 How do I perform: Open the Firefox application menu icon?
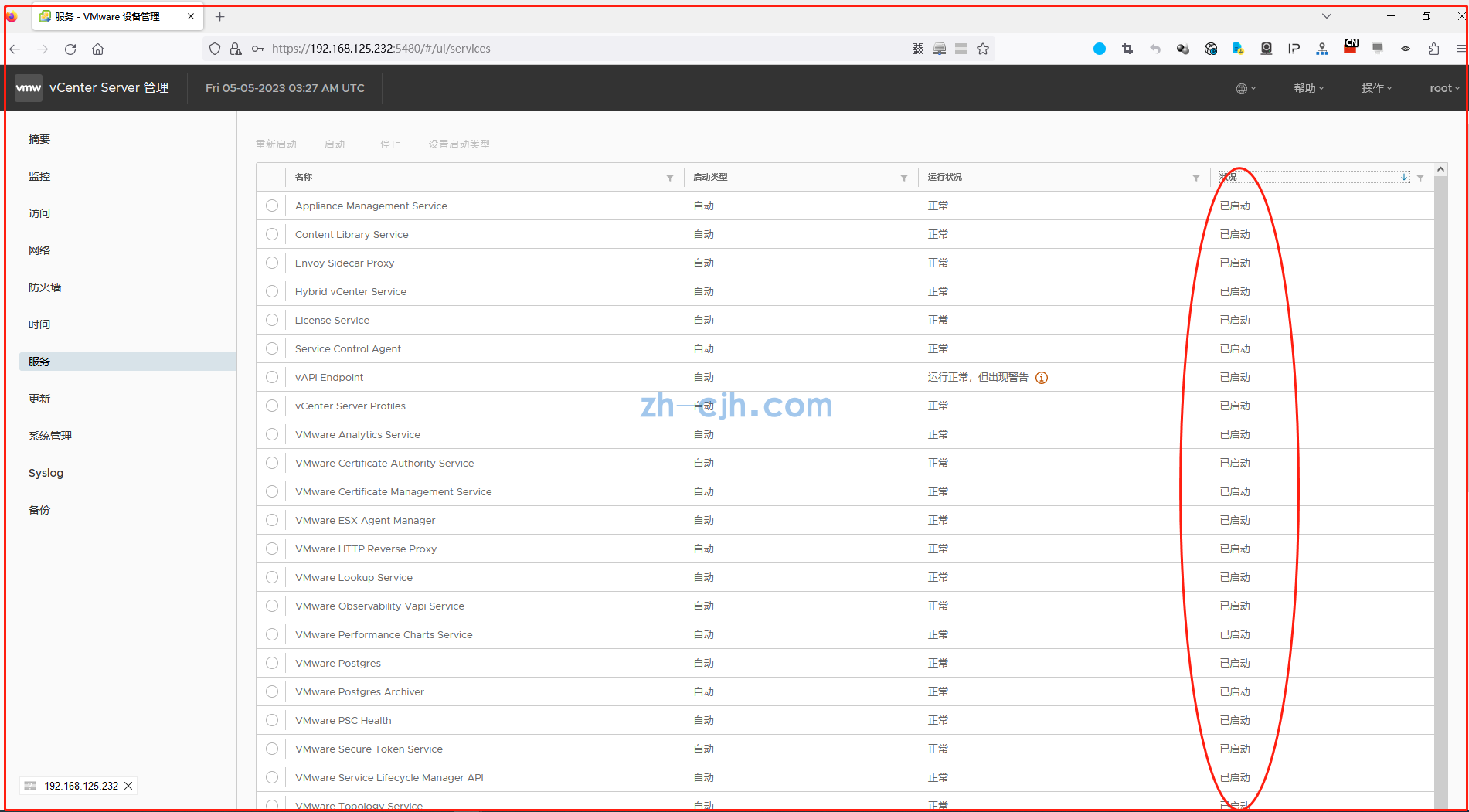point(1460,49)
